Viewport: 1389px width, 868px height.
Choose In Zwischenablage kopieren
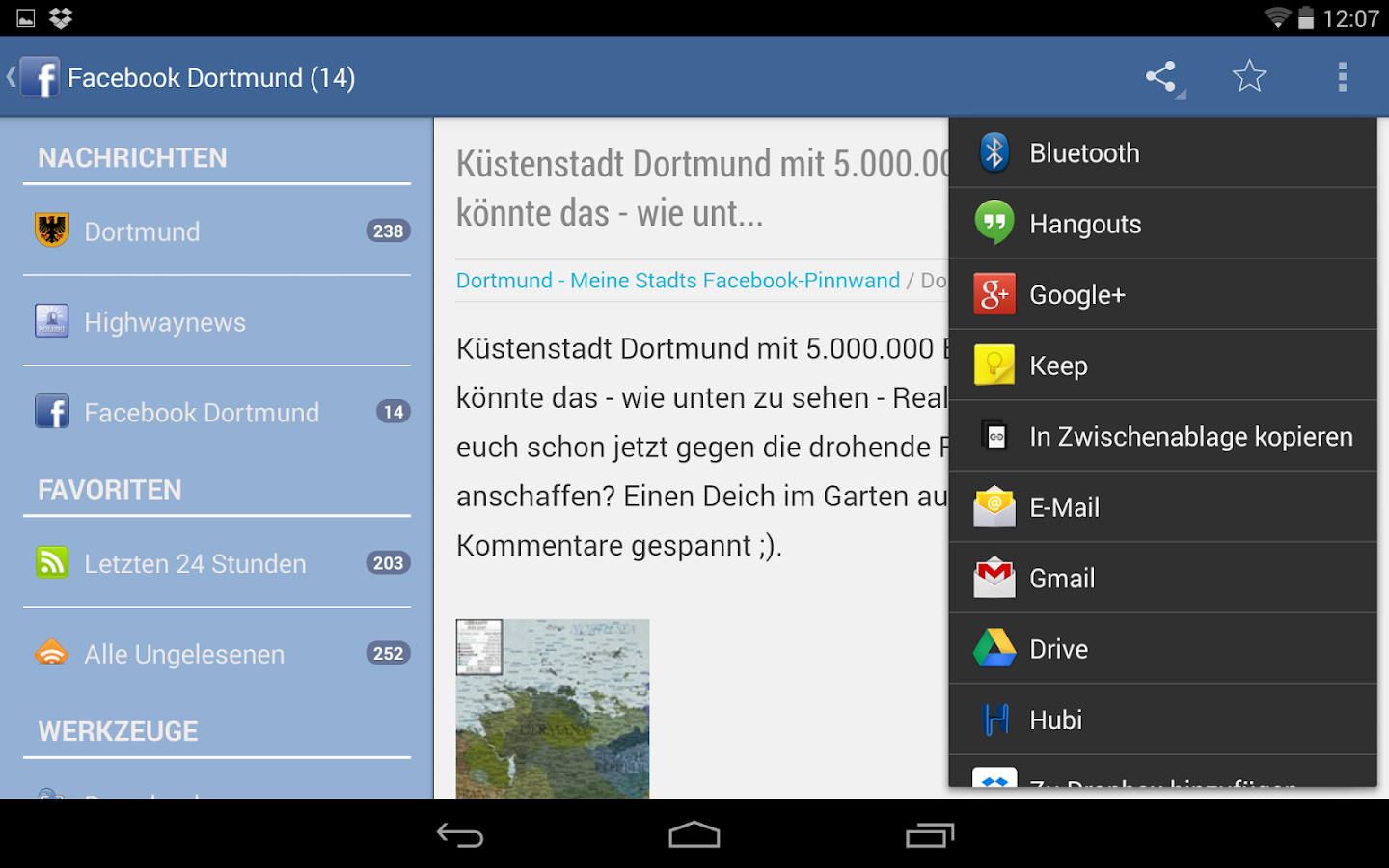pyautogui.click(x=1163, y=436)
